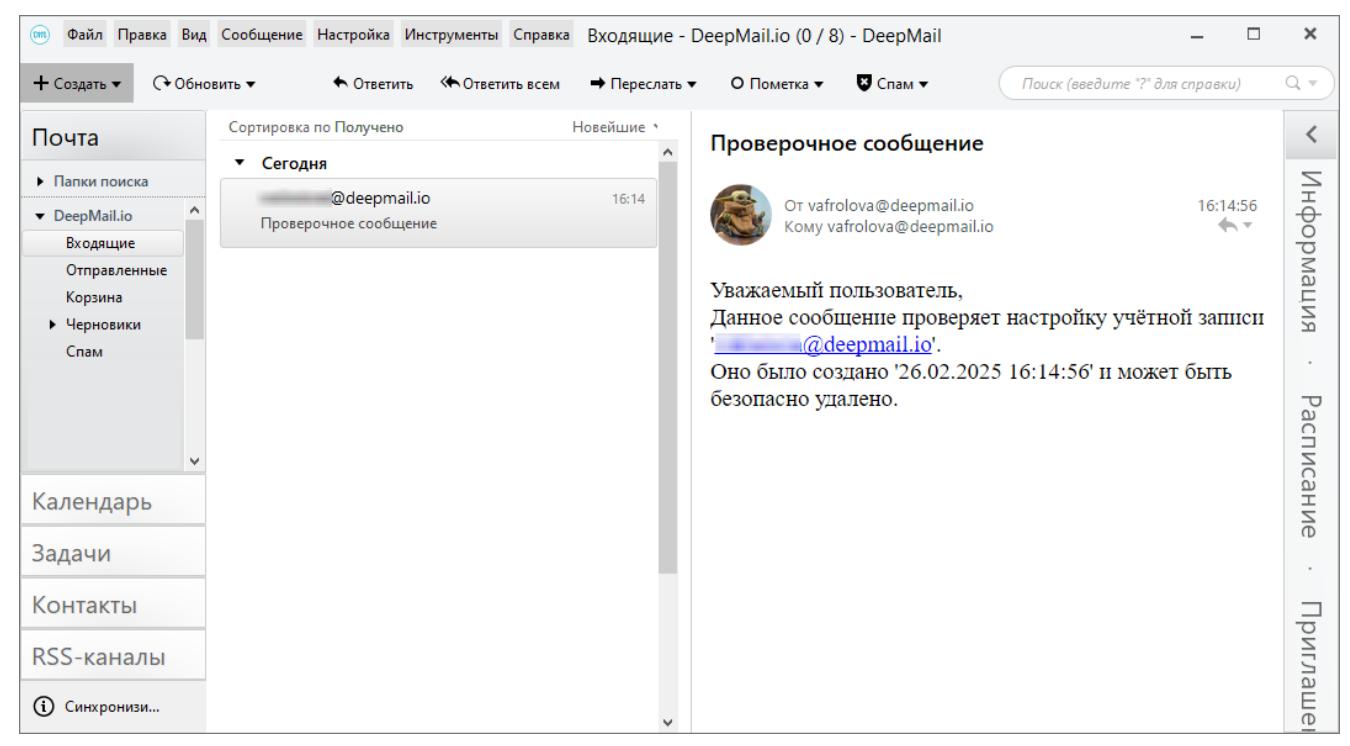The image size is (1350, 746).
Task: Open search options magnifier dropdown
Action: click(x=1302, y=84)
